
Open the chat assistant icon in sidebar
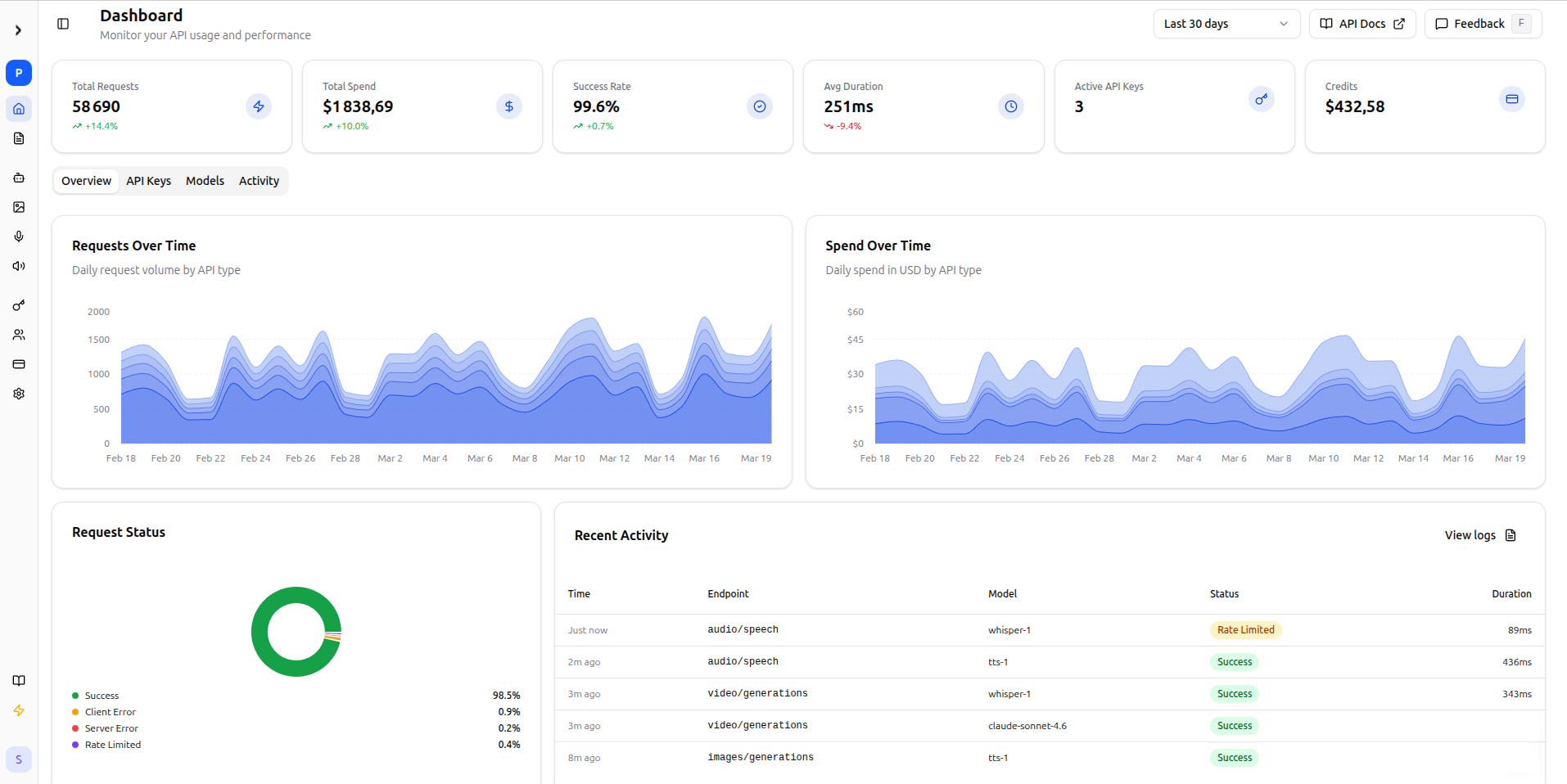(x=18, y=178)
